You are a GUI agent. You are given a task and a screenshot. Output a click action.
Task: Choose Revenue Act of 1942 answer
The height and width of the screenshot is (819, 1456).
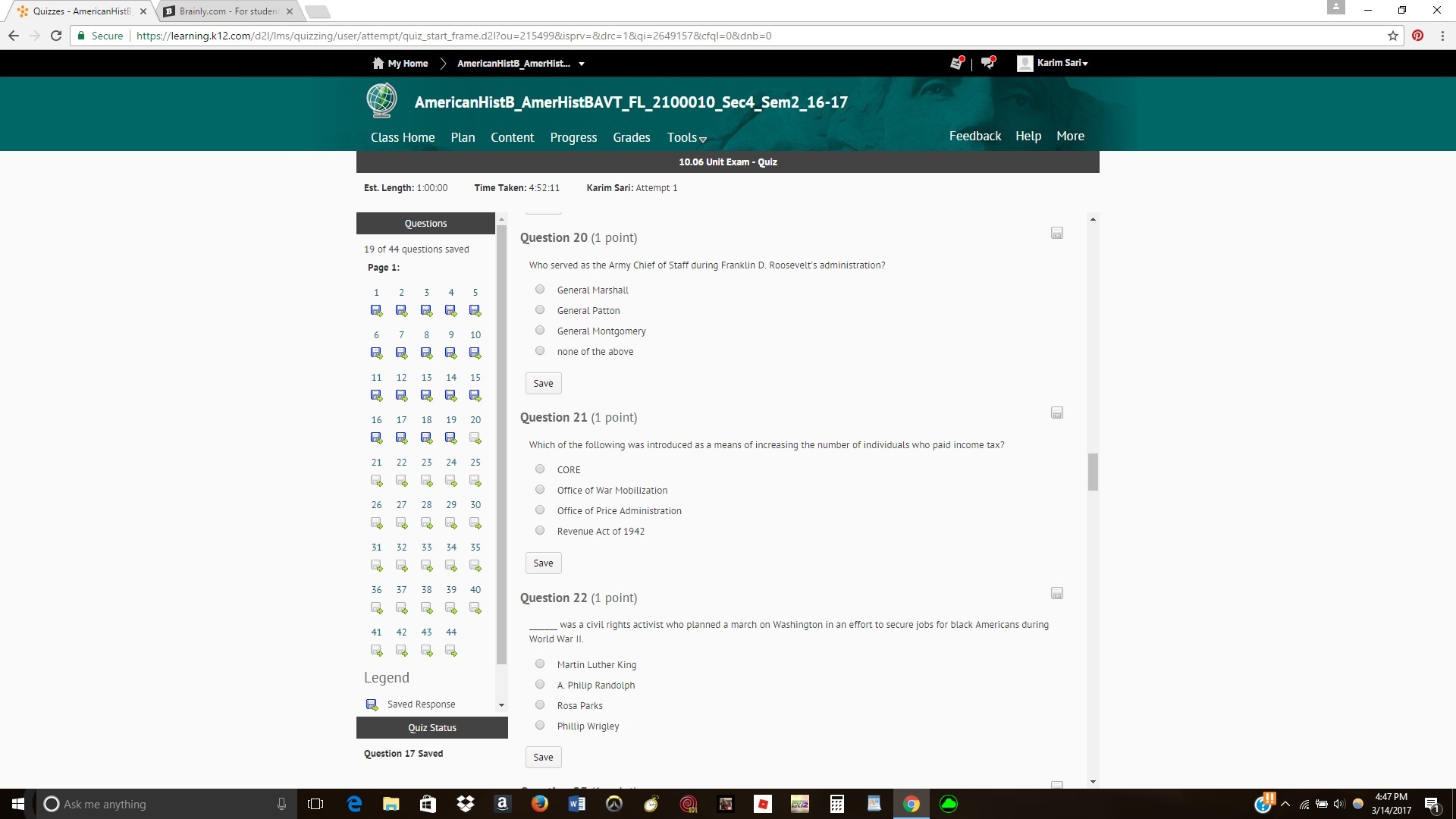(x=540, y=531)
